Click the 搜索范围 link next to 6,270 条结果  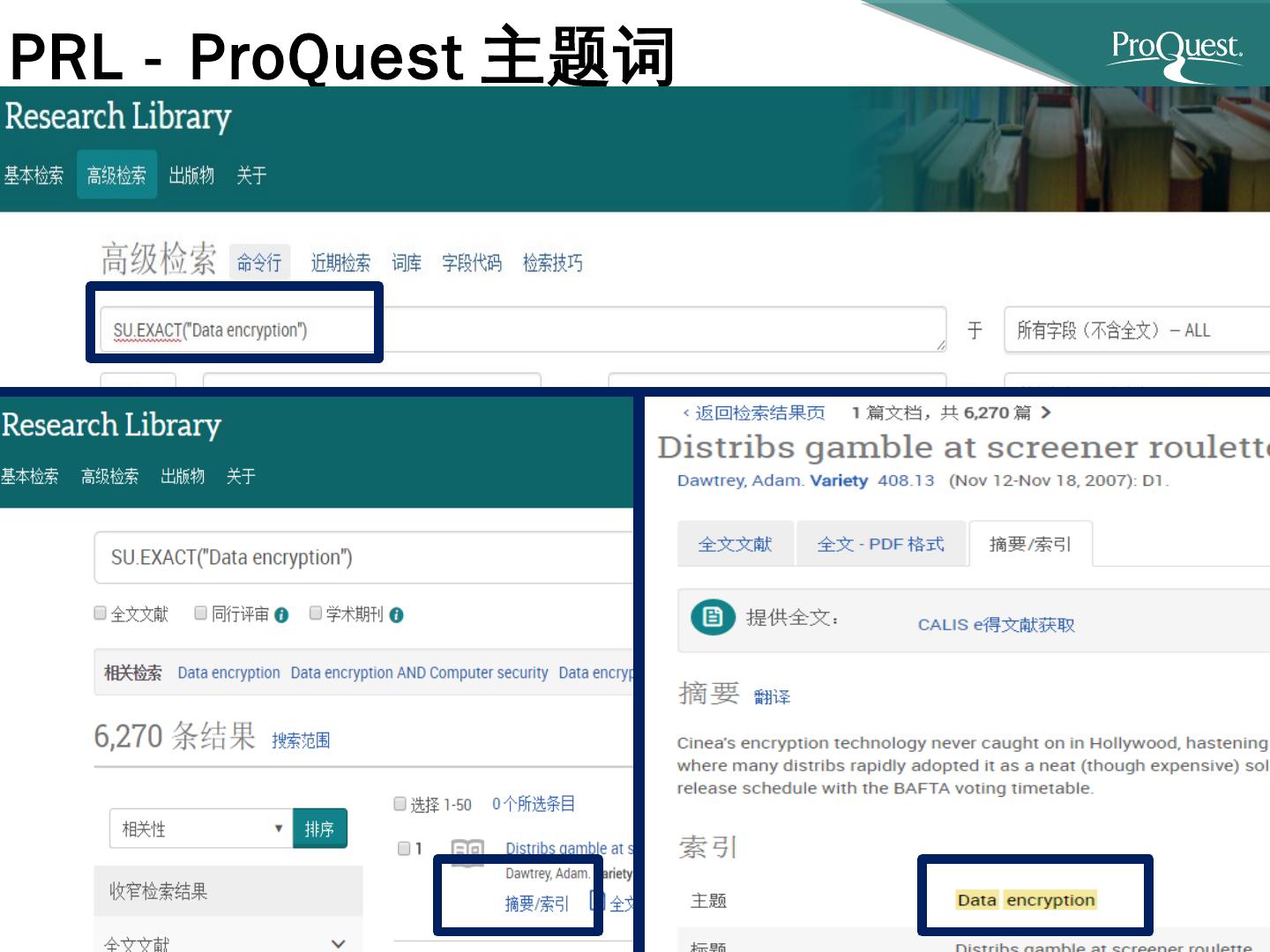301,740
